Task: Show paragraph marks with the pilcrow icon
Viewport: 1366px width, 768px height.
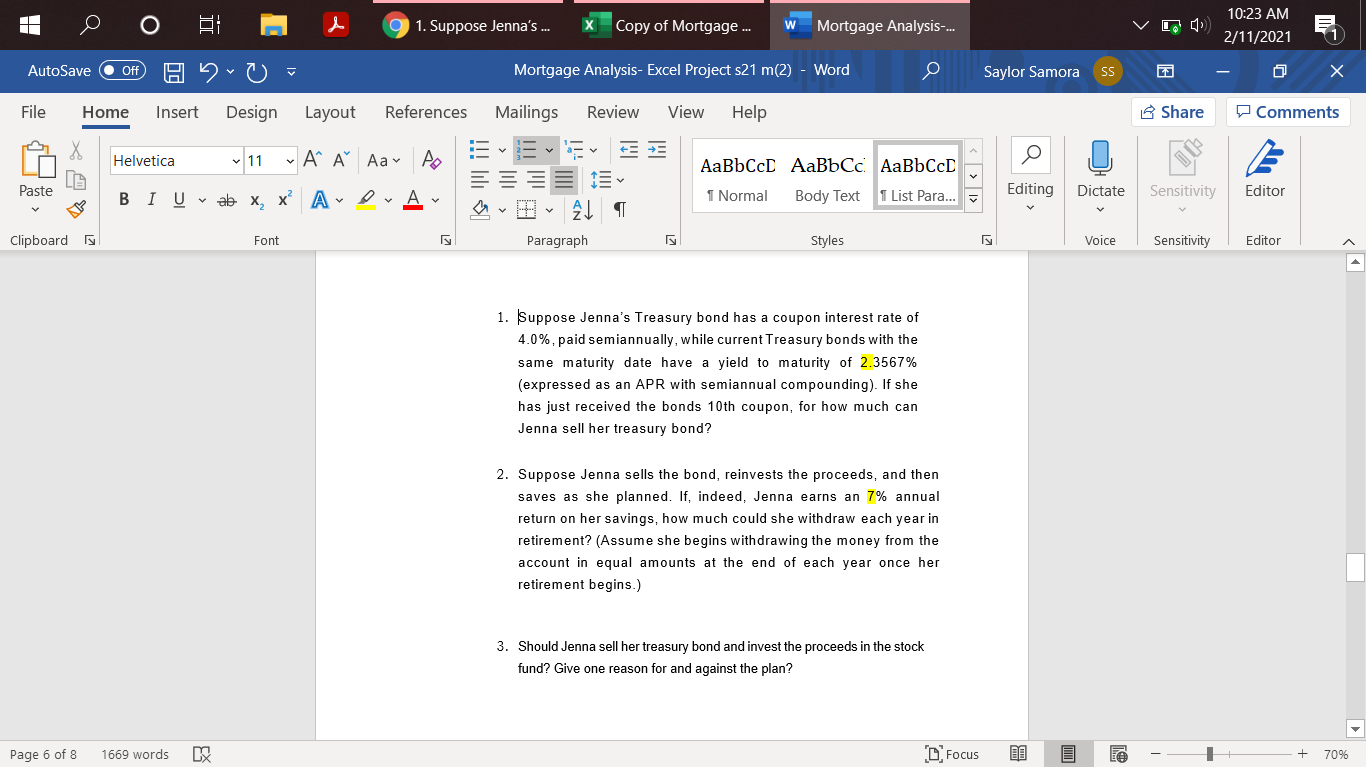Action: [x=619, y=210]
